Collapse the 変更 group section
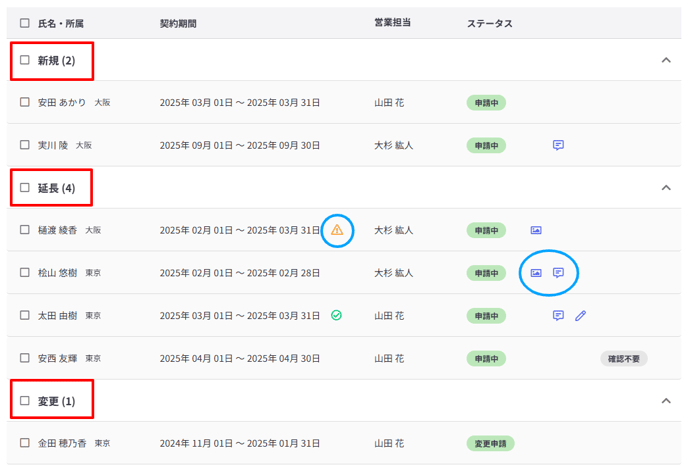Image resolution: width=688 pixels, height=471 pixels. 666,401
